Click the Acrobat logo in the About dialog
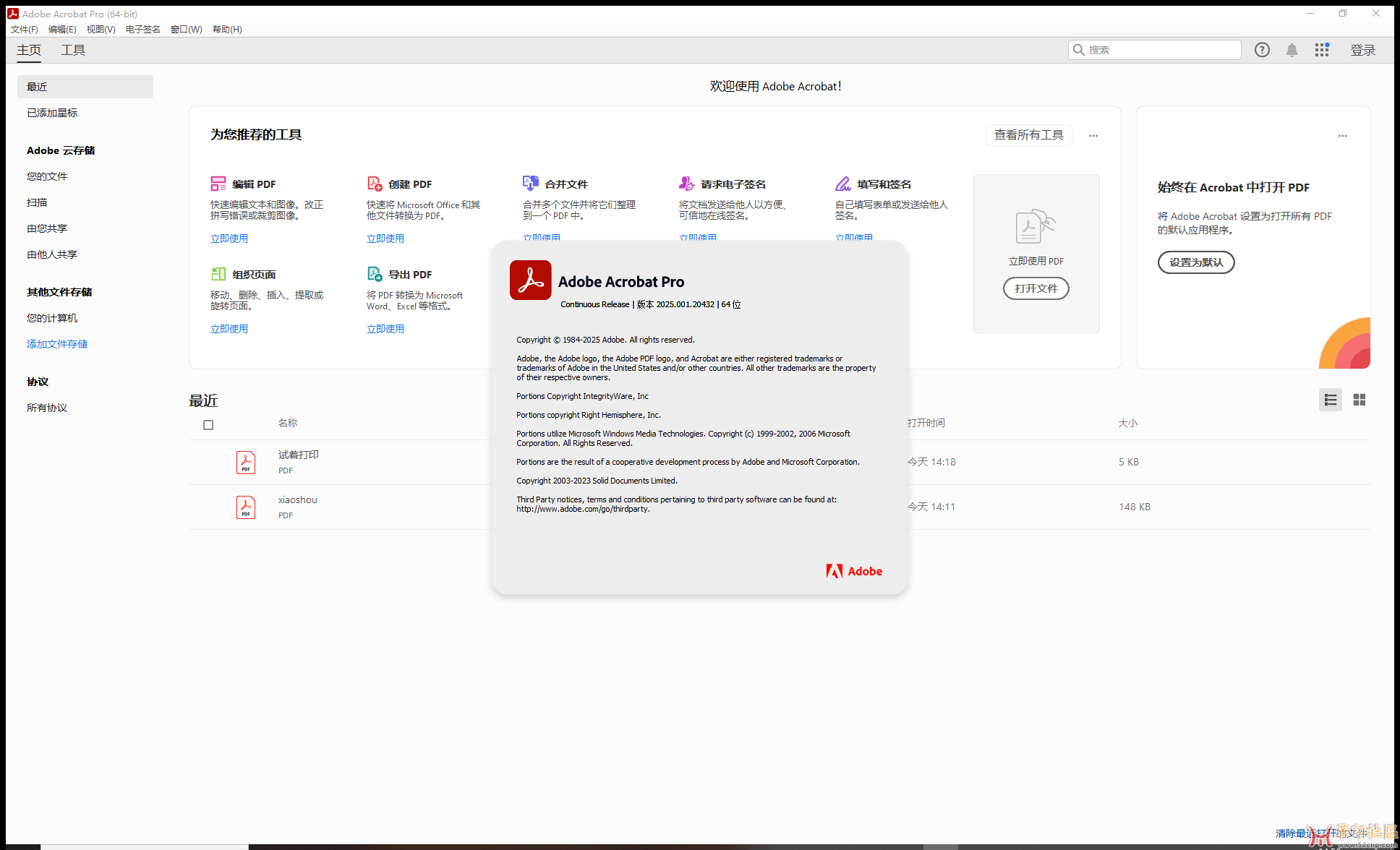Image resolution: width=1400 pixels, height=850 pixels. (531, 280)
